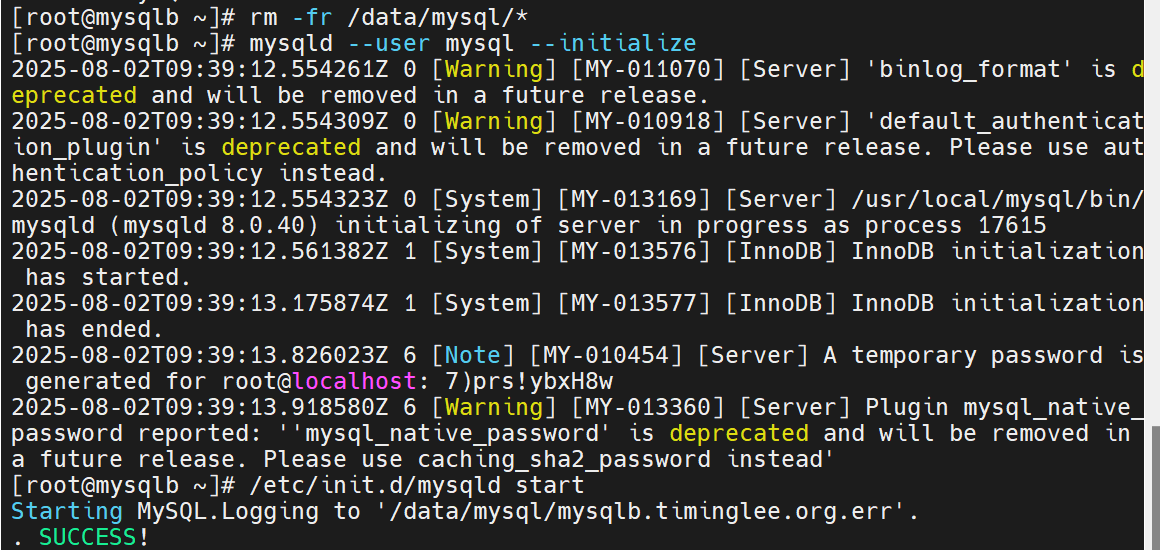
Task: Click timestamp '2025-08-02T09:39:13.175874Z'
Action: (199, 303)
